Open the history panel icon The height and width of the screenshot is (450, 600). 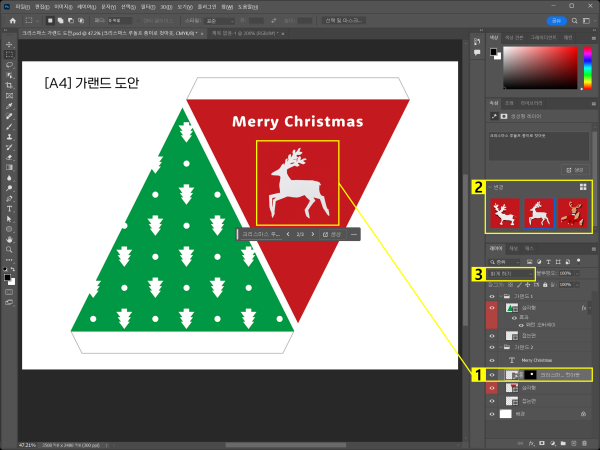(x=477, y=41)
